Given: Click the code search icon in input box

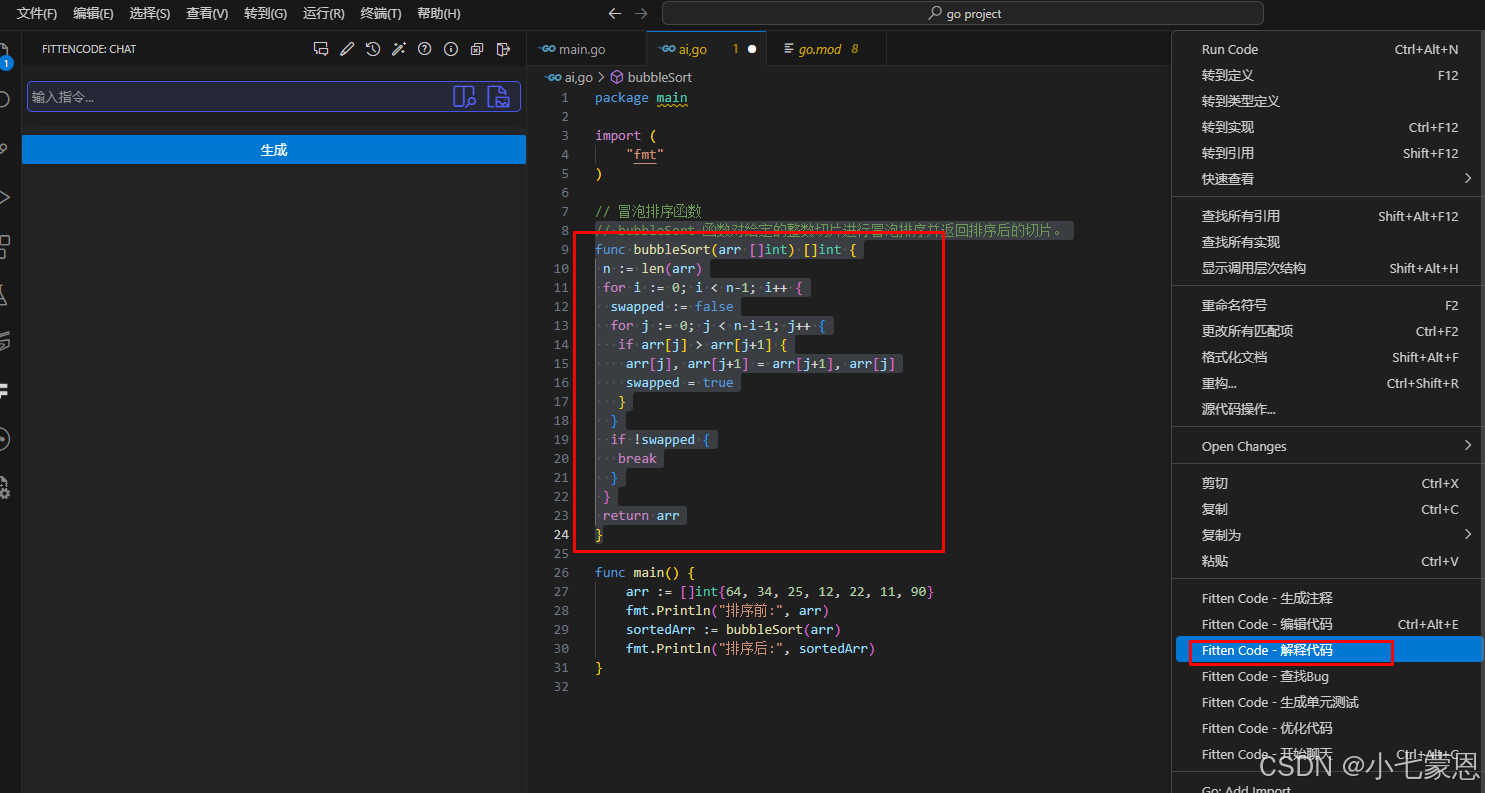Looking at the screenshot, I should tap(464, 97).
